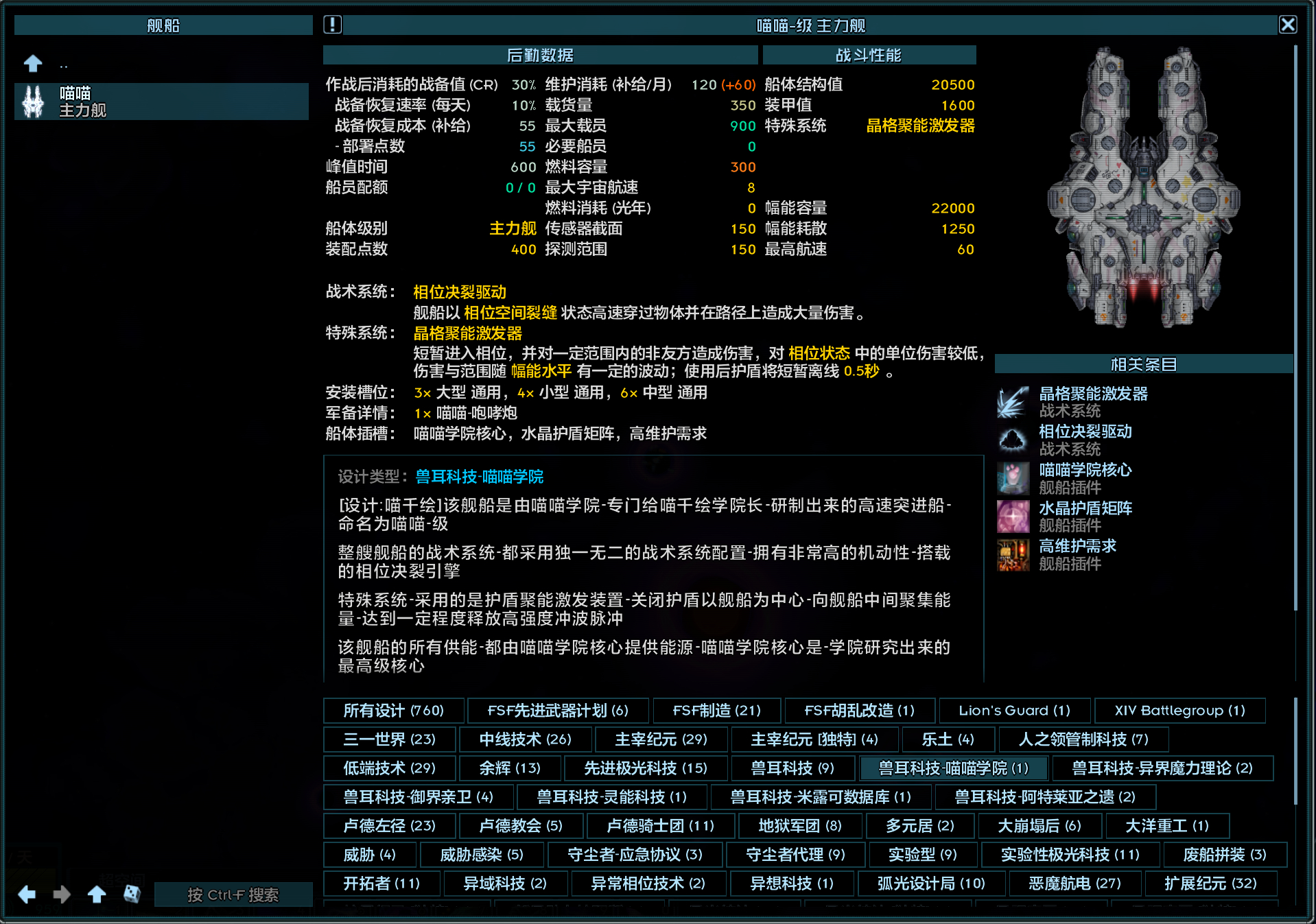
Task: Click the exclamation mark info icon
Action: [332, 25]
